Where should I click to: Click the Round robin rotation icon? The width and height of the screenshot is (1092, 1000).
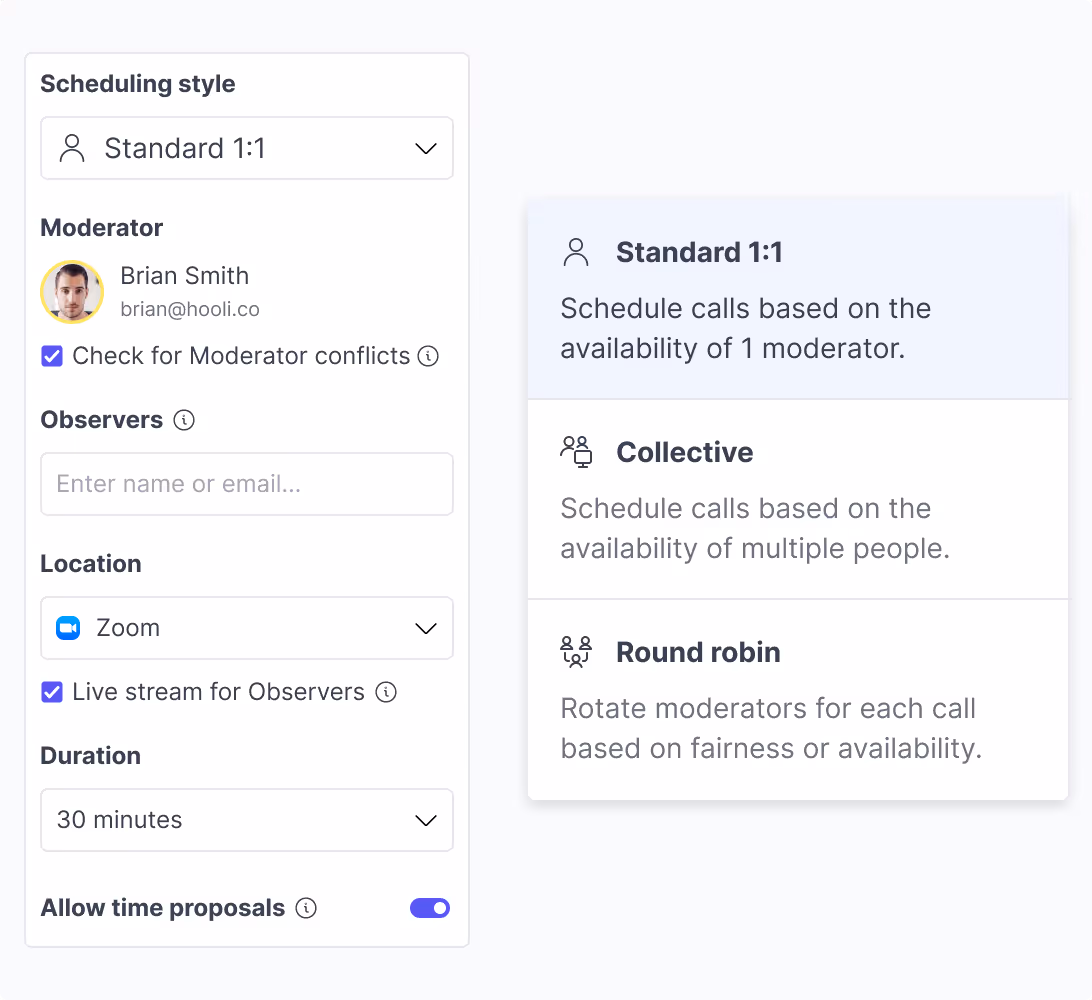tap(576, 652)
